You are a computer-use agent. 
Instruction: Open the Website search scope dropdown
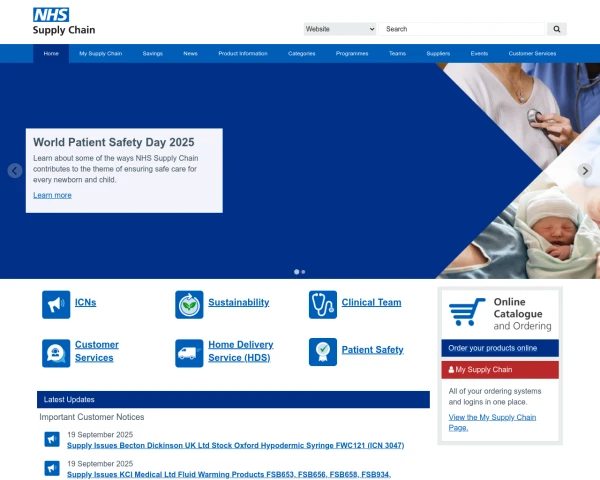[x=340, y=29]
